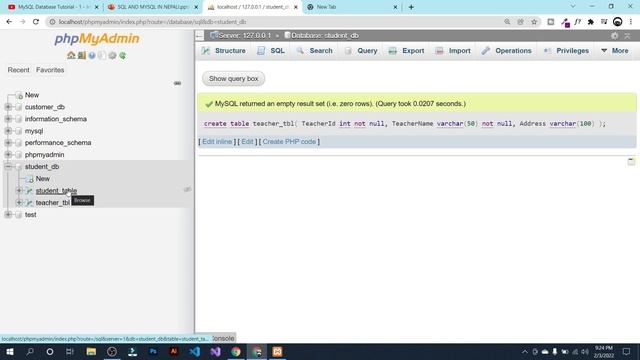
Task: Switch to the Search tab
Action: 315,51
